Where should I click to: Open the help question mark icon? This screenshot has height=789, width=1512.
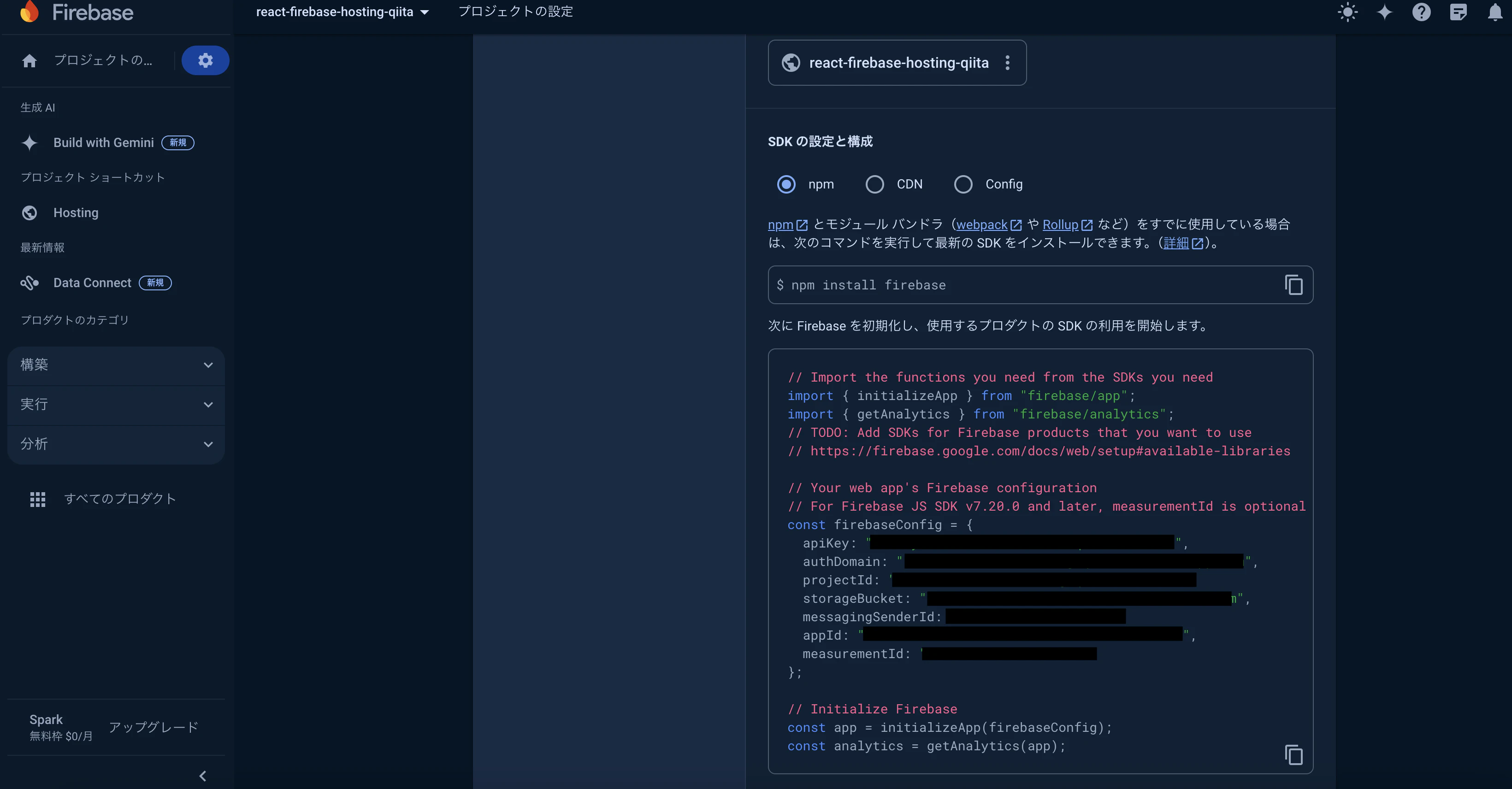click(1421, 12)
